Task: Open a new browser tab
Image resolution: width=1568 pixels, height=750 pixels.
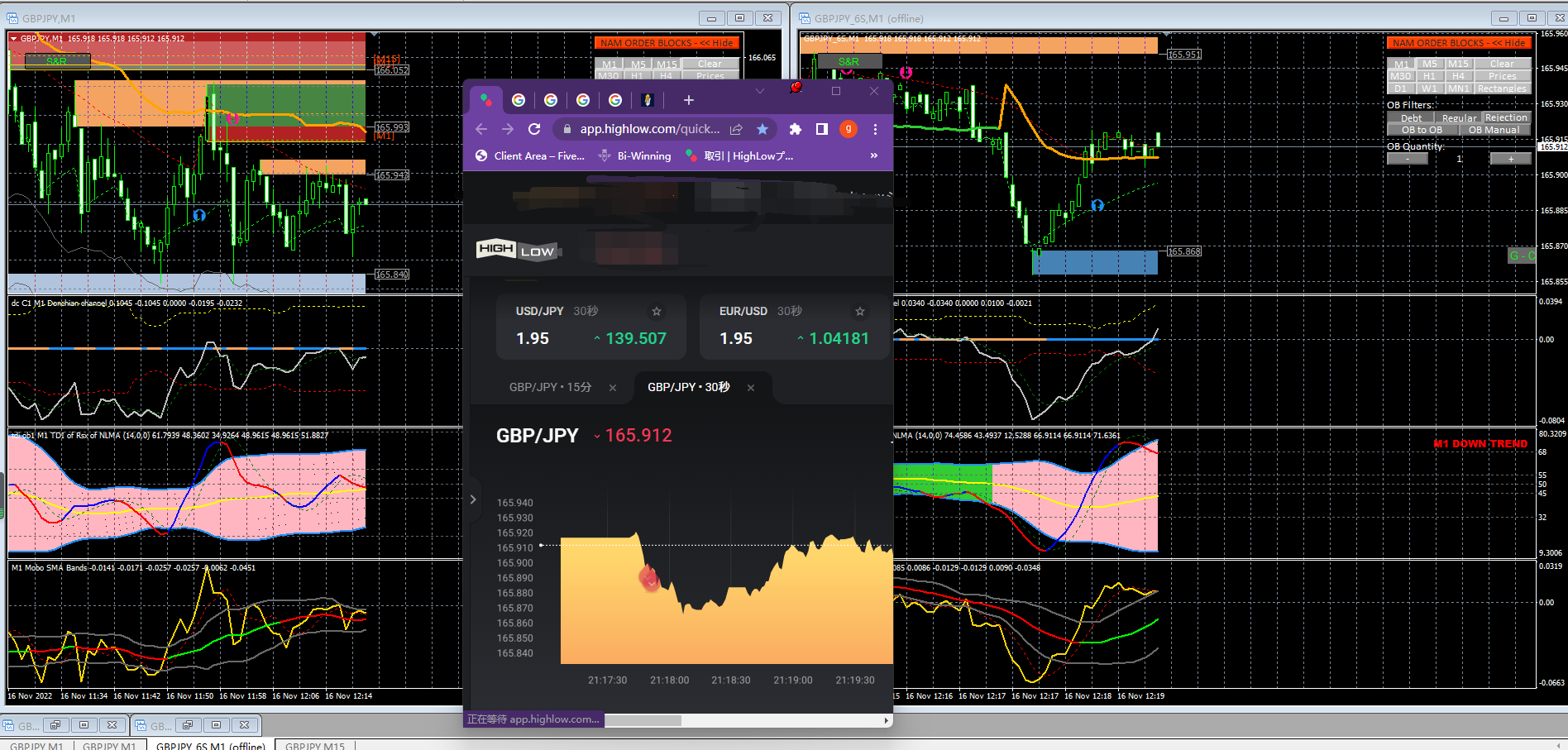Action: (x=688, y=100)
